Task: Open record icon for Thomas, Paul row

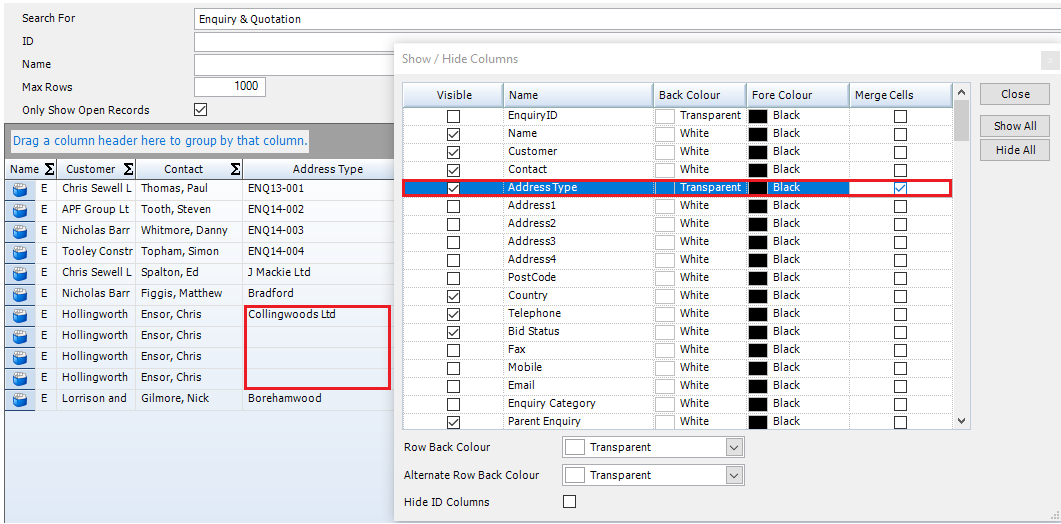Action: coord(20,189)
